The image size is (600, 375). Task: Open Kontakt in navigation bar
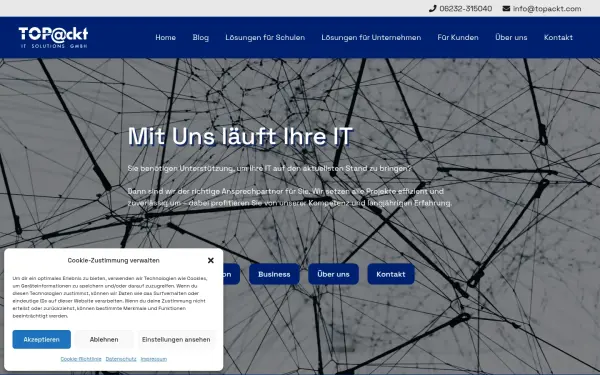(x=558, y=38)
